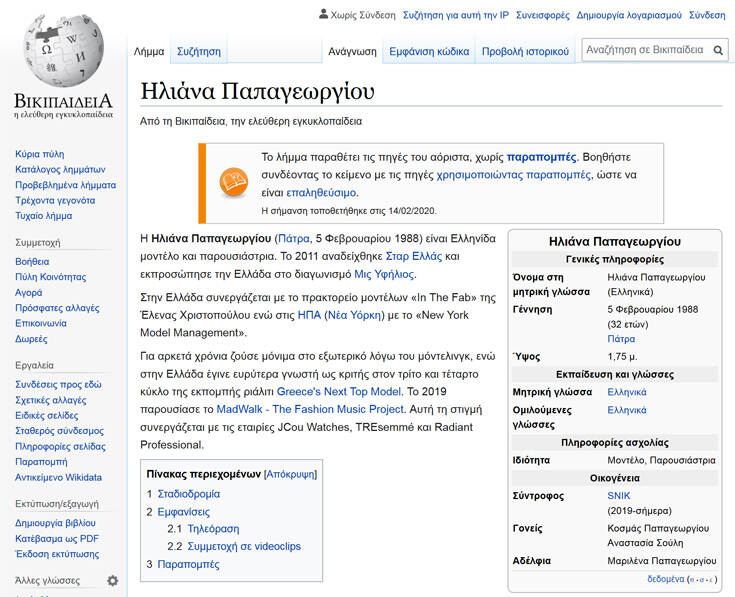Click the Σύνδεση login link
The height and width of the screenshot is (597, 735).
(x=707, y=15)
